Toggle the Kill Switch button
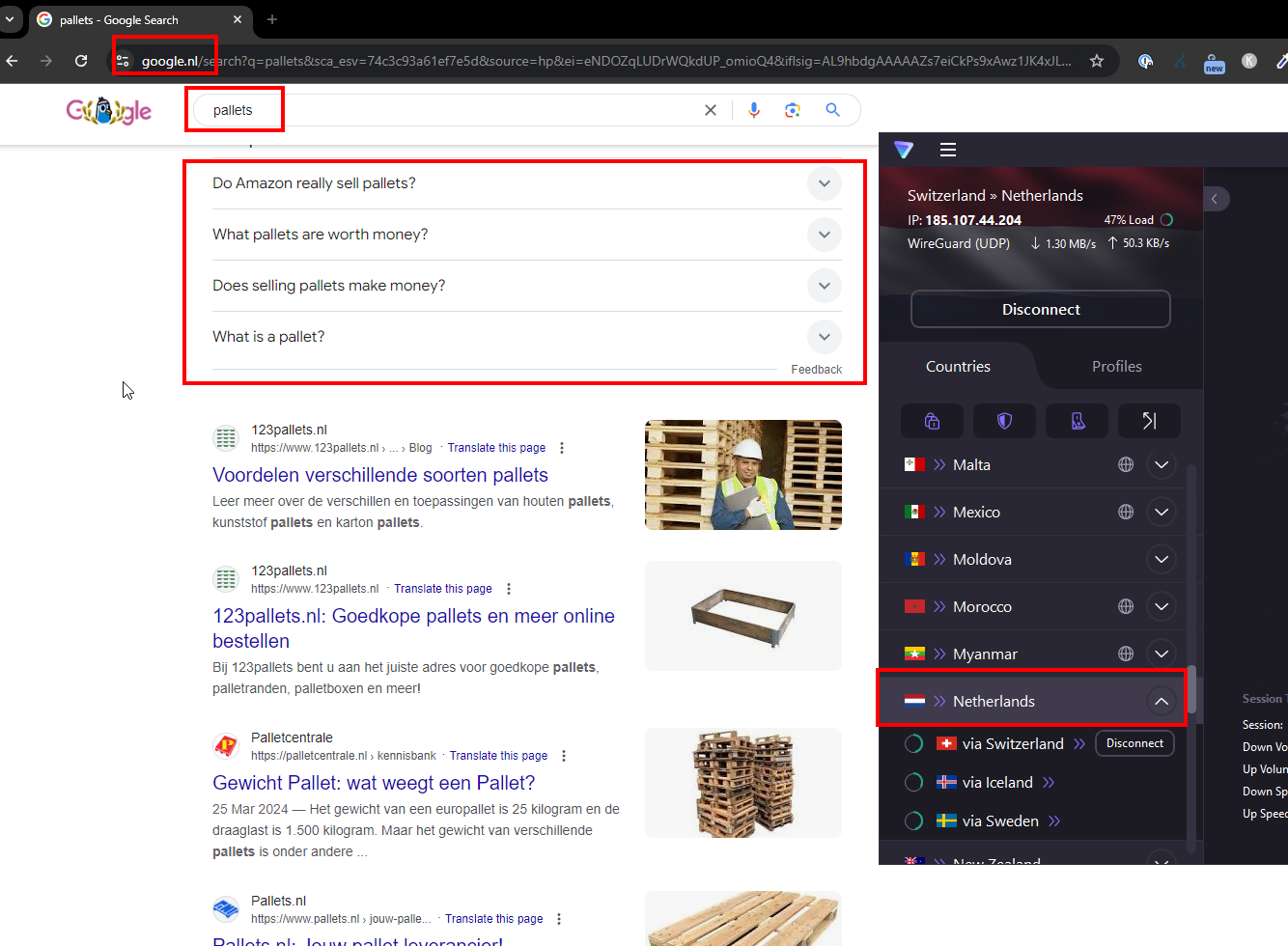This screenshot has height=946, width=1288. click(x=1078, y=421)
